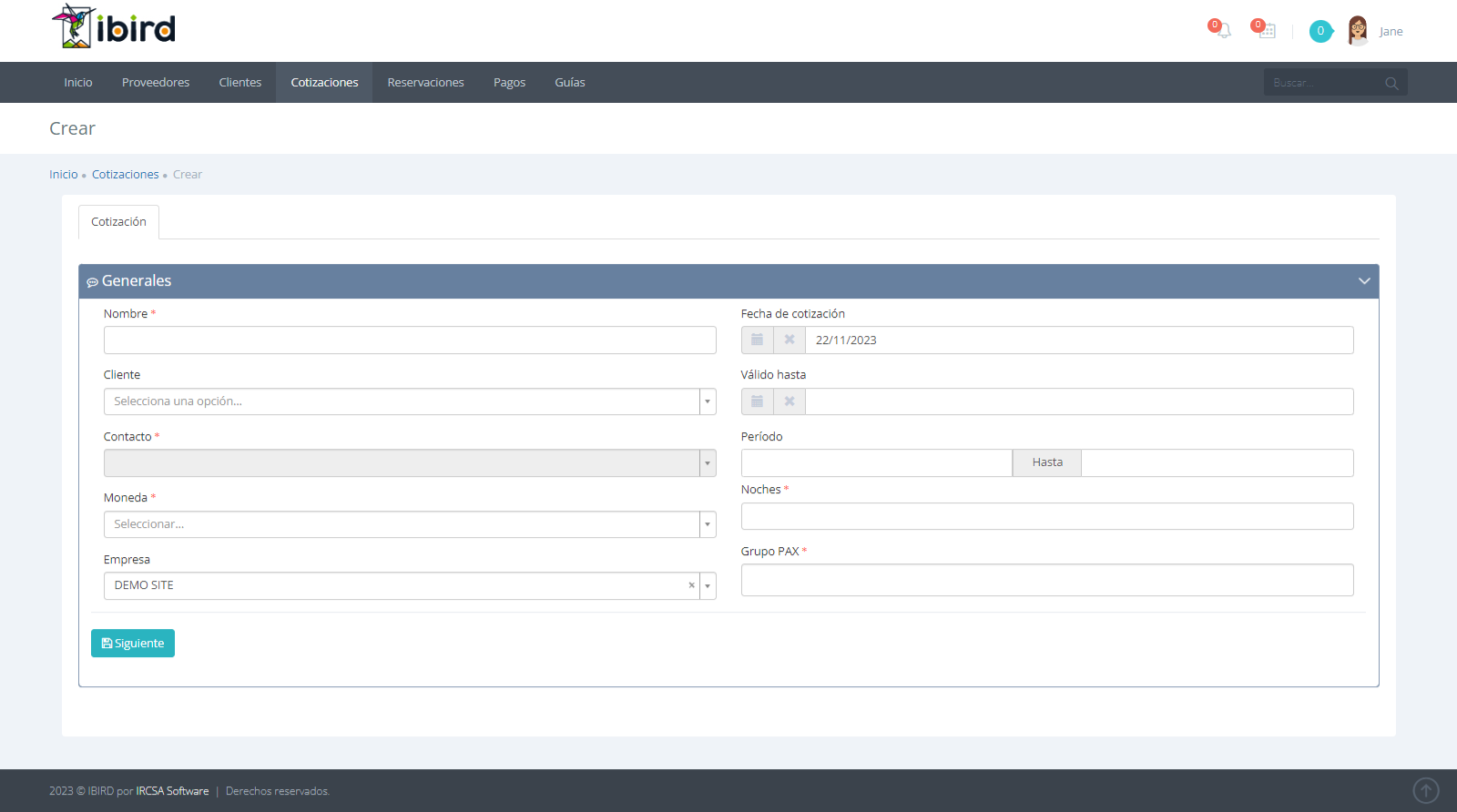The width and height of the screenshot is (1457, 812).
Task: Open the Moneda selector
Action: (x=410, y=524)
